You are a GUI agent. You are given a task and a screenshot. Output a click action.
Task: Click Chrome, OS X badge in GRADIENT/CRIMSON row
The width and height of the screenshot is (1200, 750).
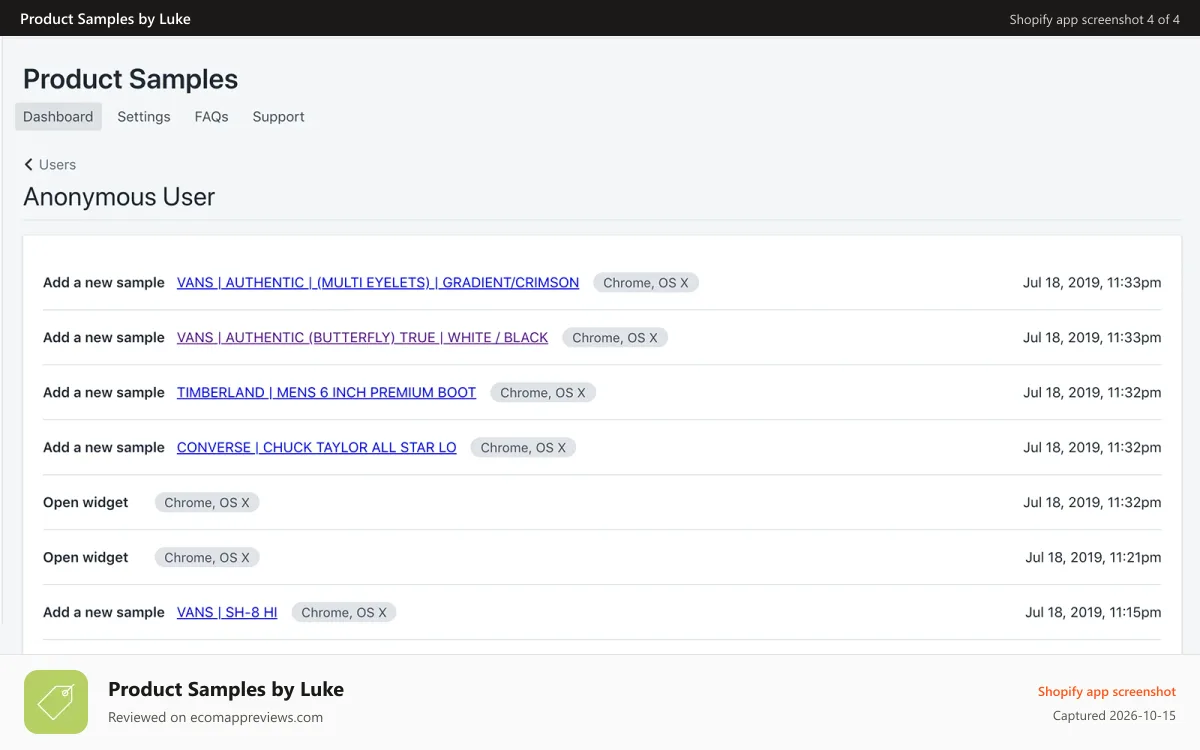point(646,282)
